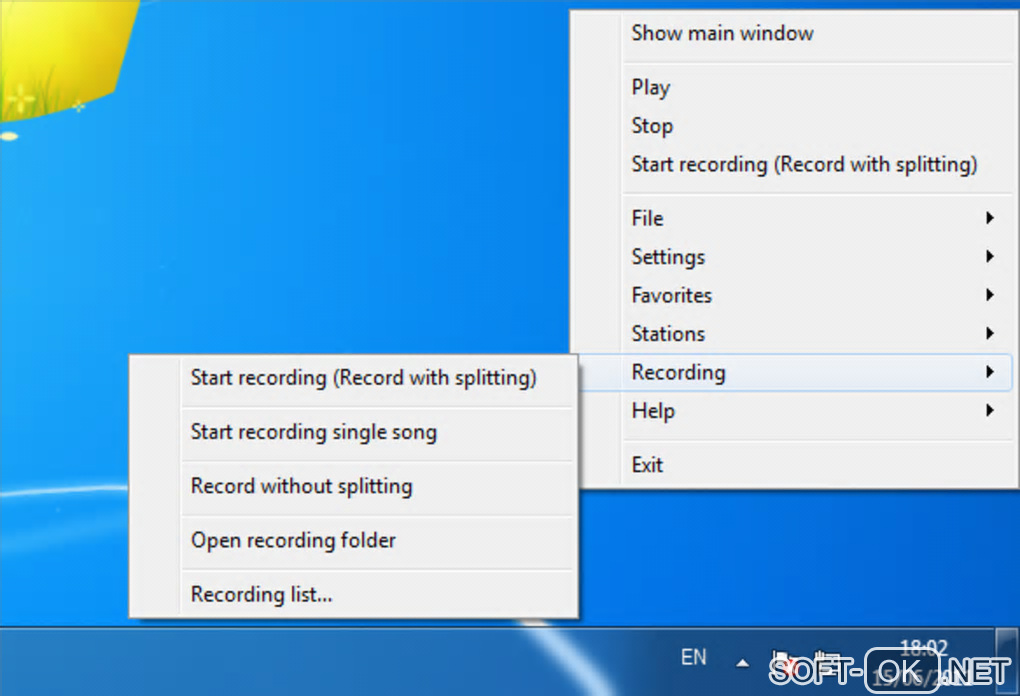The height and width of the screenshot is (696, 1020).
Task: Show hidden tray icons with the arrow
Action: click(742, 663)
